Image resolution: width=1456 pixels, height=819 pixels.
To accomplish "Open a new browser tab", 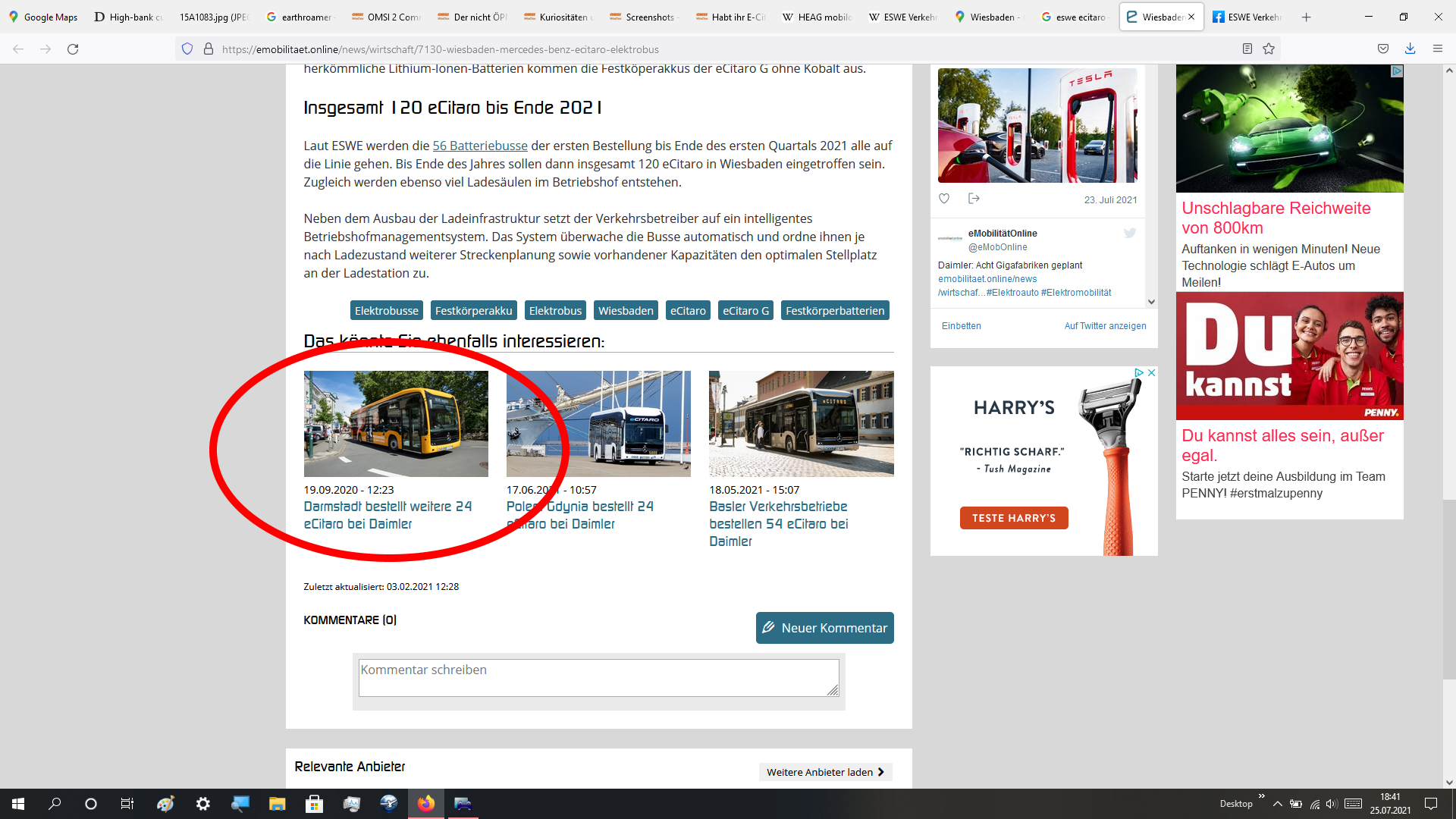I will 1306,17.
